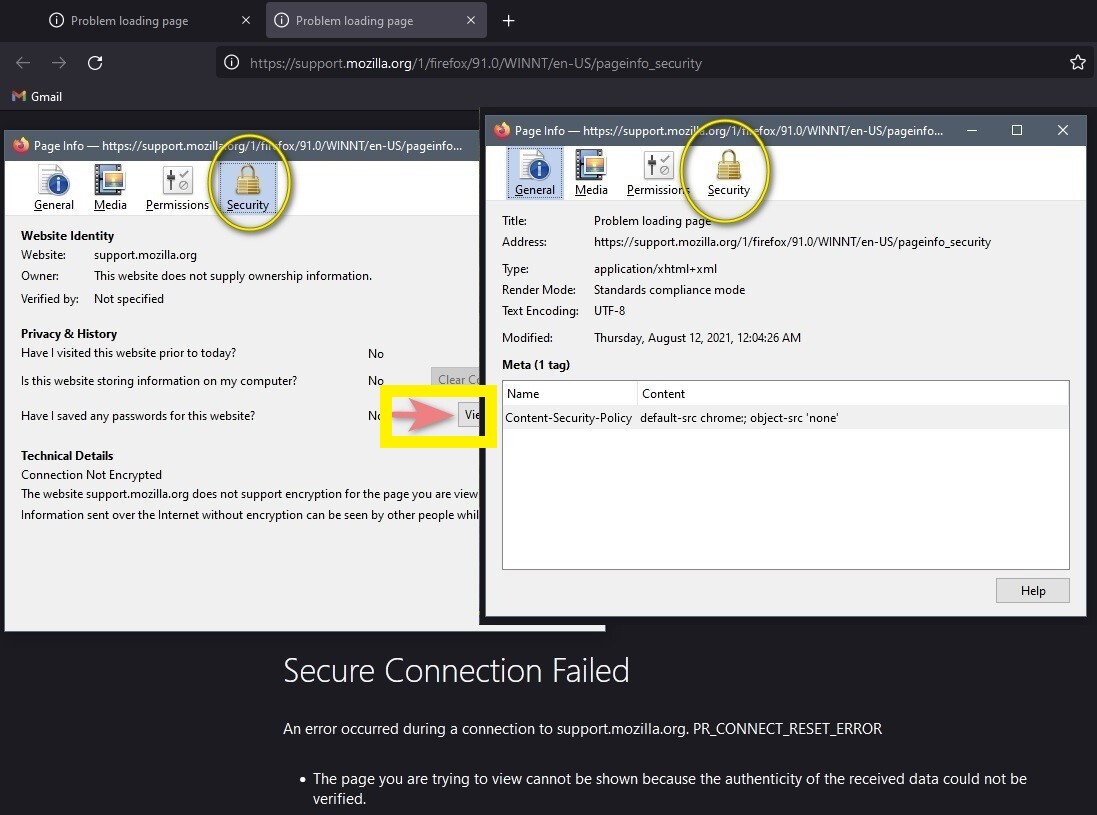Screen dimensions: 1097x815
Task: Click 'Secure Connection Failed' page heading
Action: (456, 670)
